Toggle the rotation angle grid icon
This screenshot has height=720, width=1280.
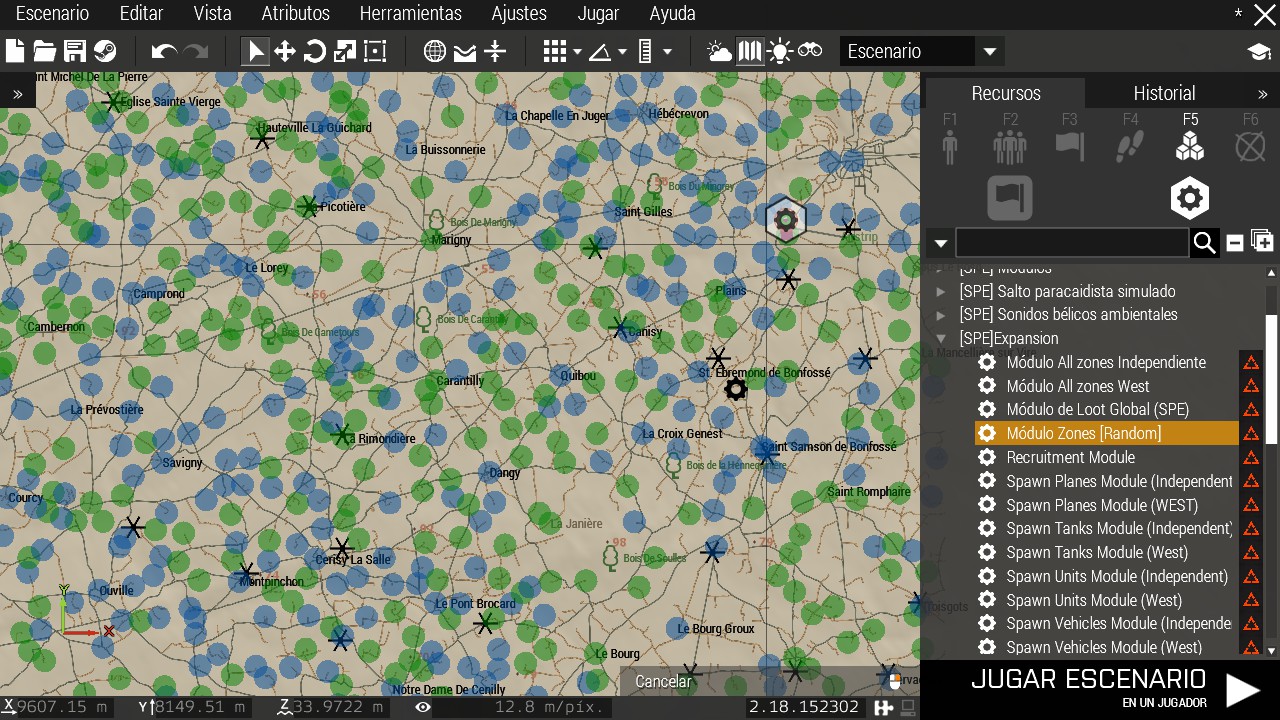[x=600, y=51]
